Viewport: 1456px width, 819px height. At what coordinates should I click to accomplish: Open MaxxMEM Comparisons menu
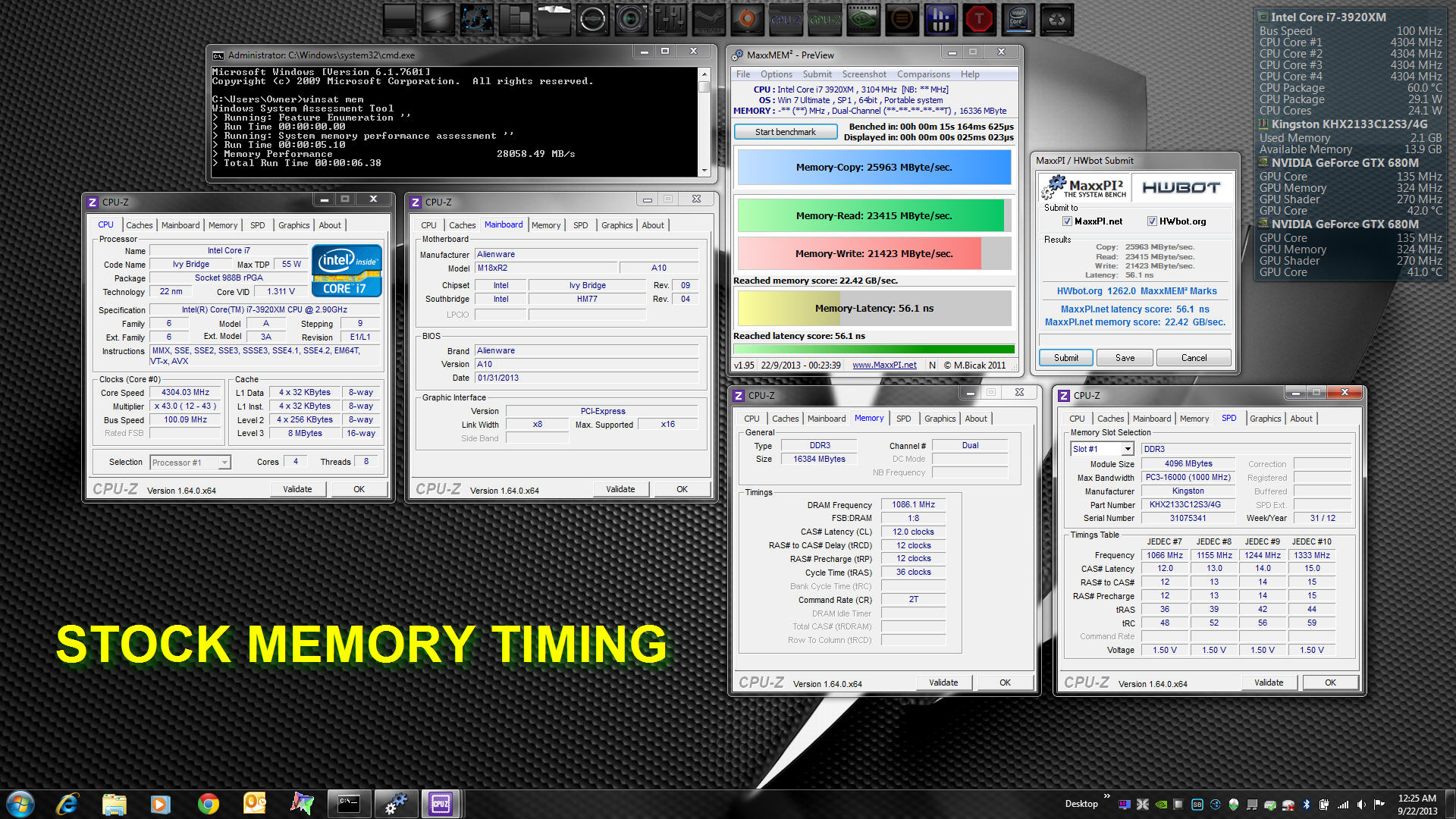click(x=923, y=74)
